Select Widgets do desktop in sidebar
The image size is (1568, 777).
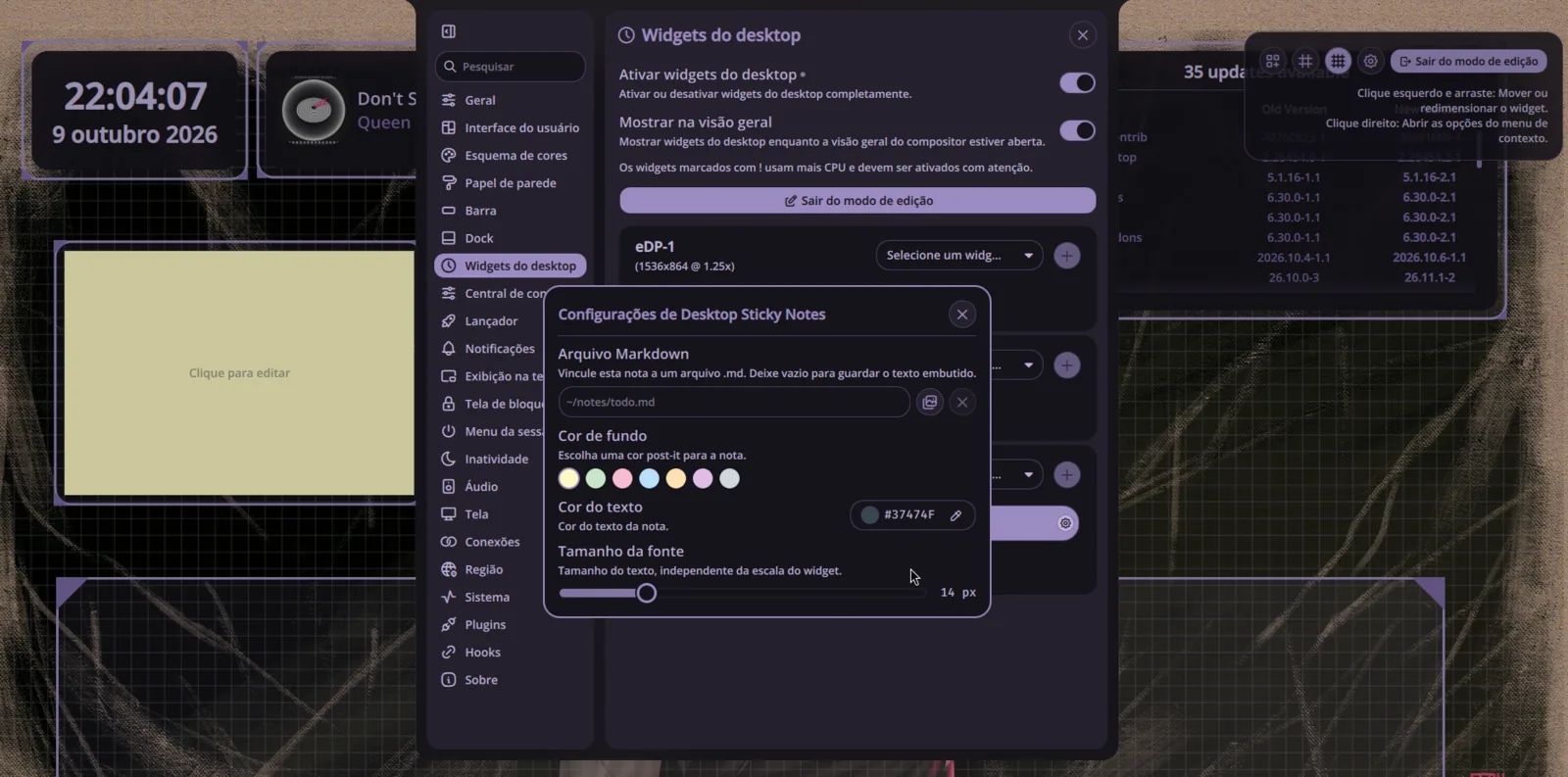tap(510, 266)
